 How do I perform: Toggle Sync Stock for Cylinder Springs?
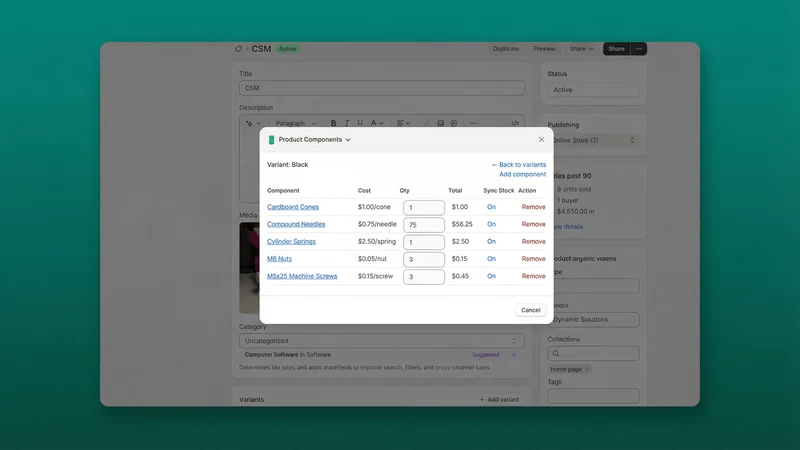pyautogui.click(x=491, y=241)
